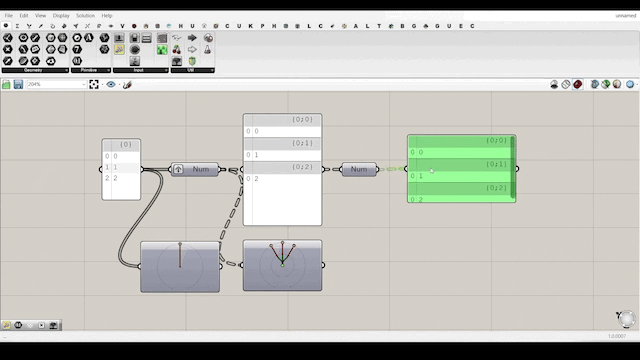Open the arrow beside the eye preview icon
This screenshot has width=640, height=360.
click(119, 84)
